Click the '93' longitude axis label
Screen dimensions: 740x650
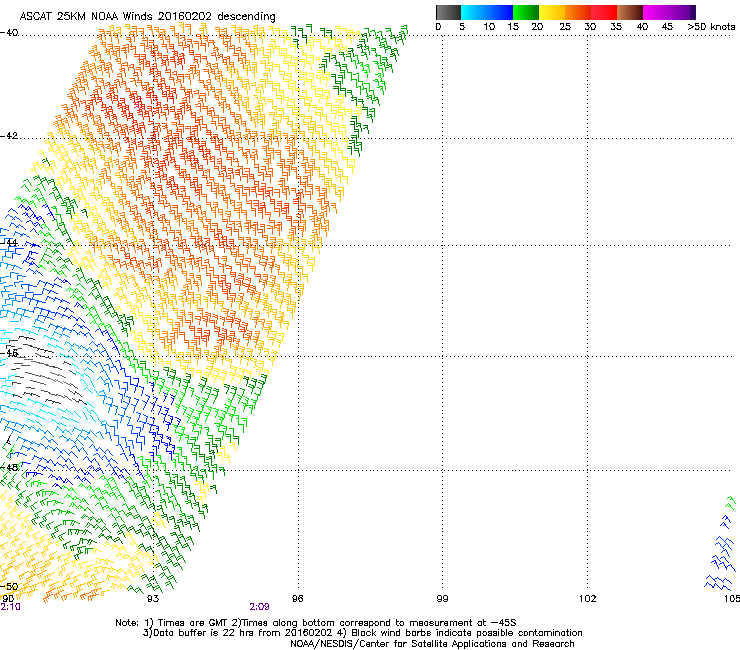[153, 599]
